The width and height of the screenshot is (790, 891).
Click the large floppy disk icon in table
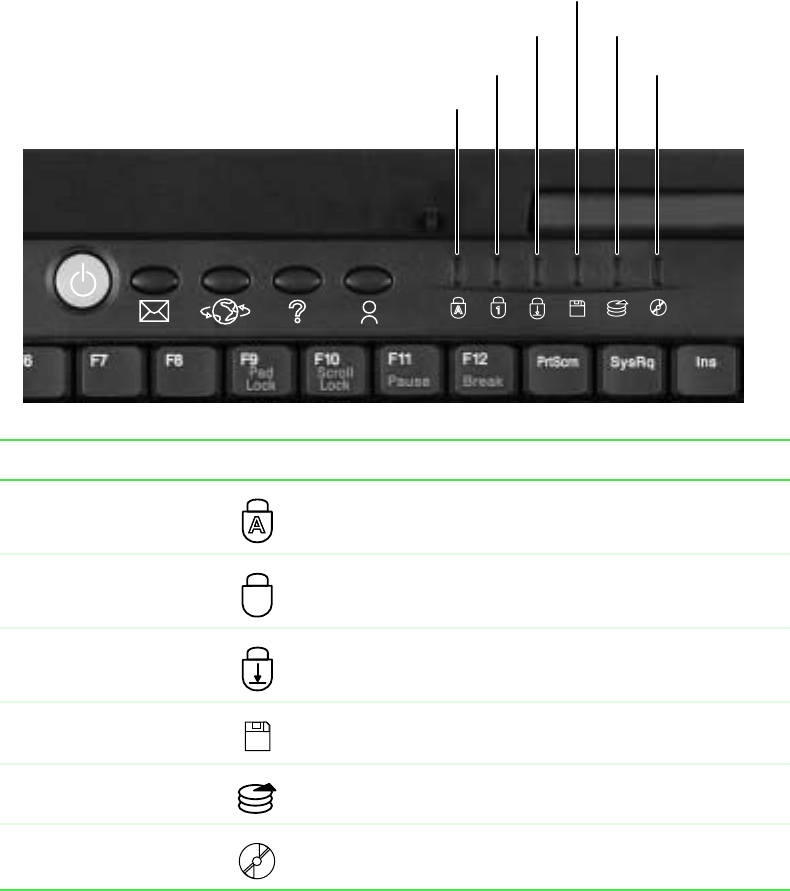click(x=257, y=736)
